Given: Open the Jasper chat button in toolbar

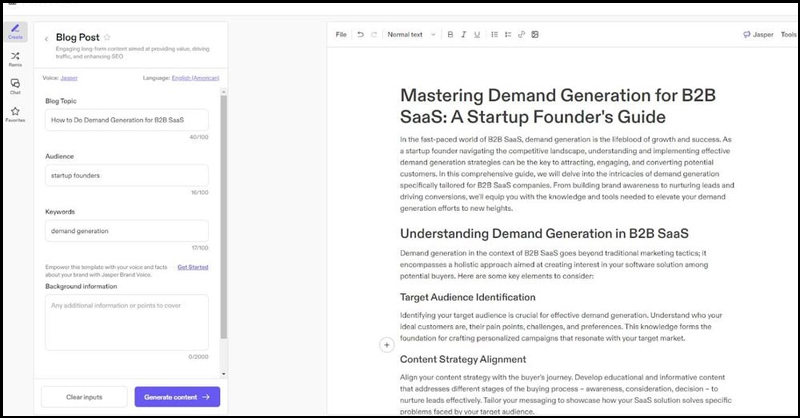Looking at the screenshot, I should pos(758,35).
